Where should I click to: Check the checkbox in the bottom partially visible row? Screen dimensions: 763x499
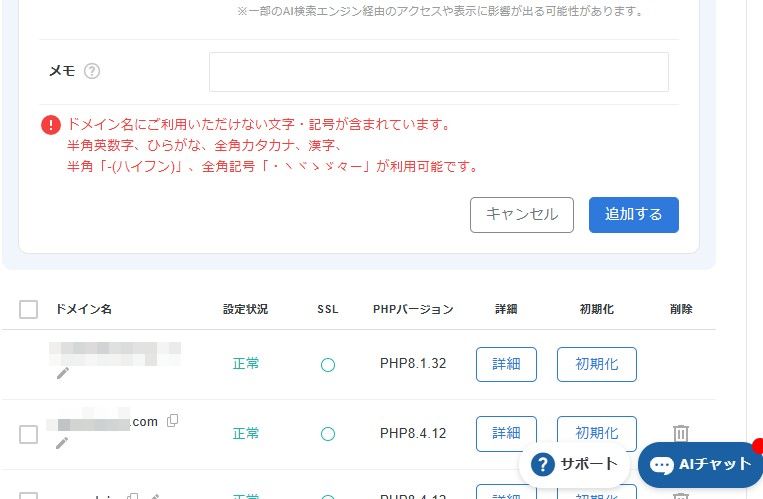coord(29,495)
